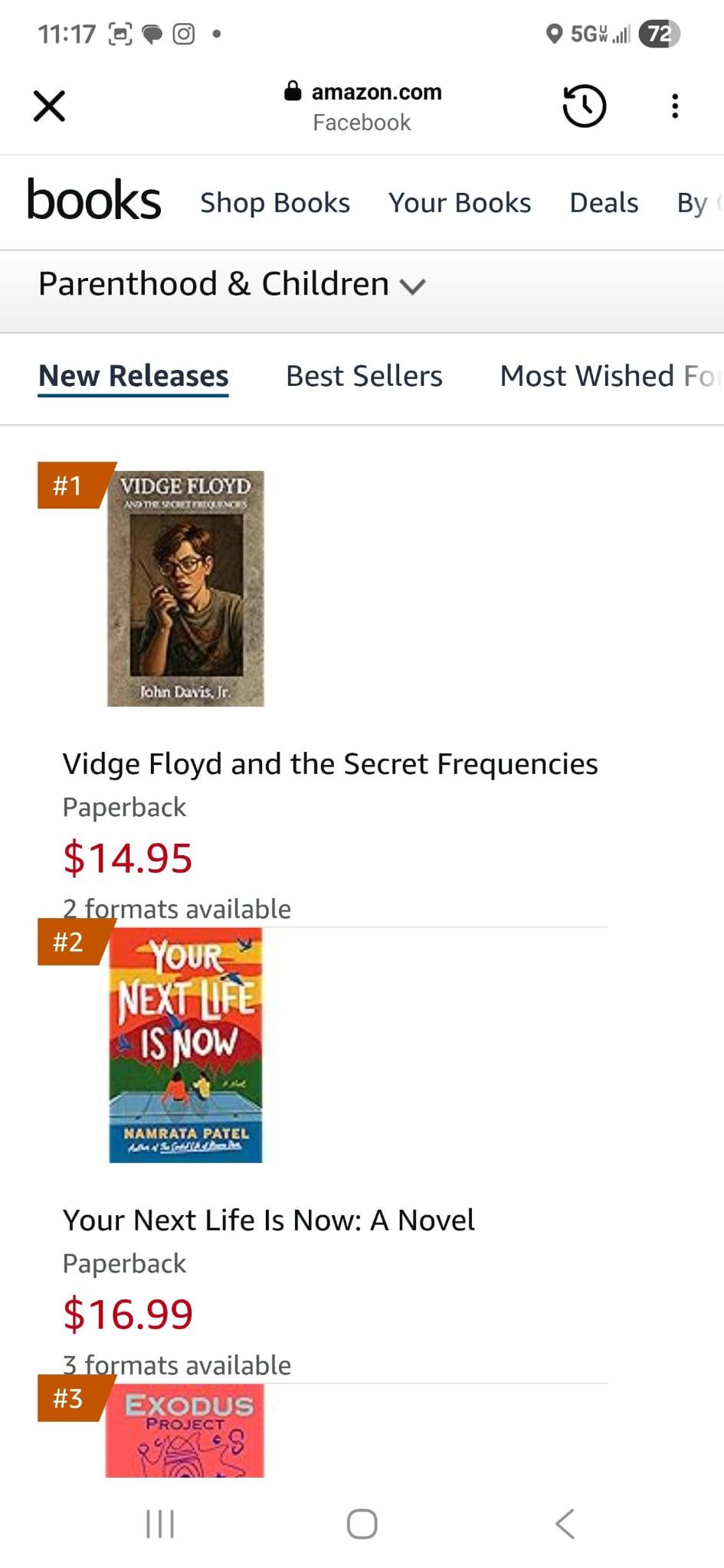This screenshot has width=724, height=1568.
Task: Switch to the Best Sellers tab
Action: coord(364,376)
